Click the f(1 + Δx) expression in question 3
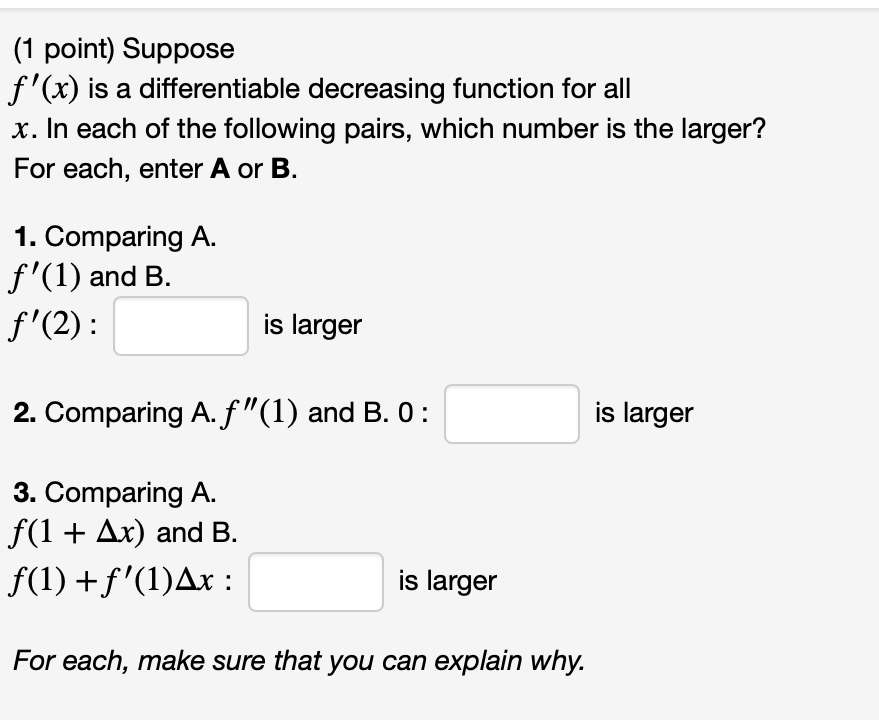The image size is (879, 720). (80, 532)
